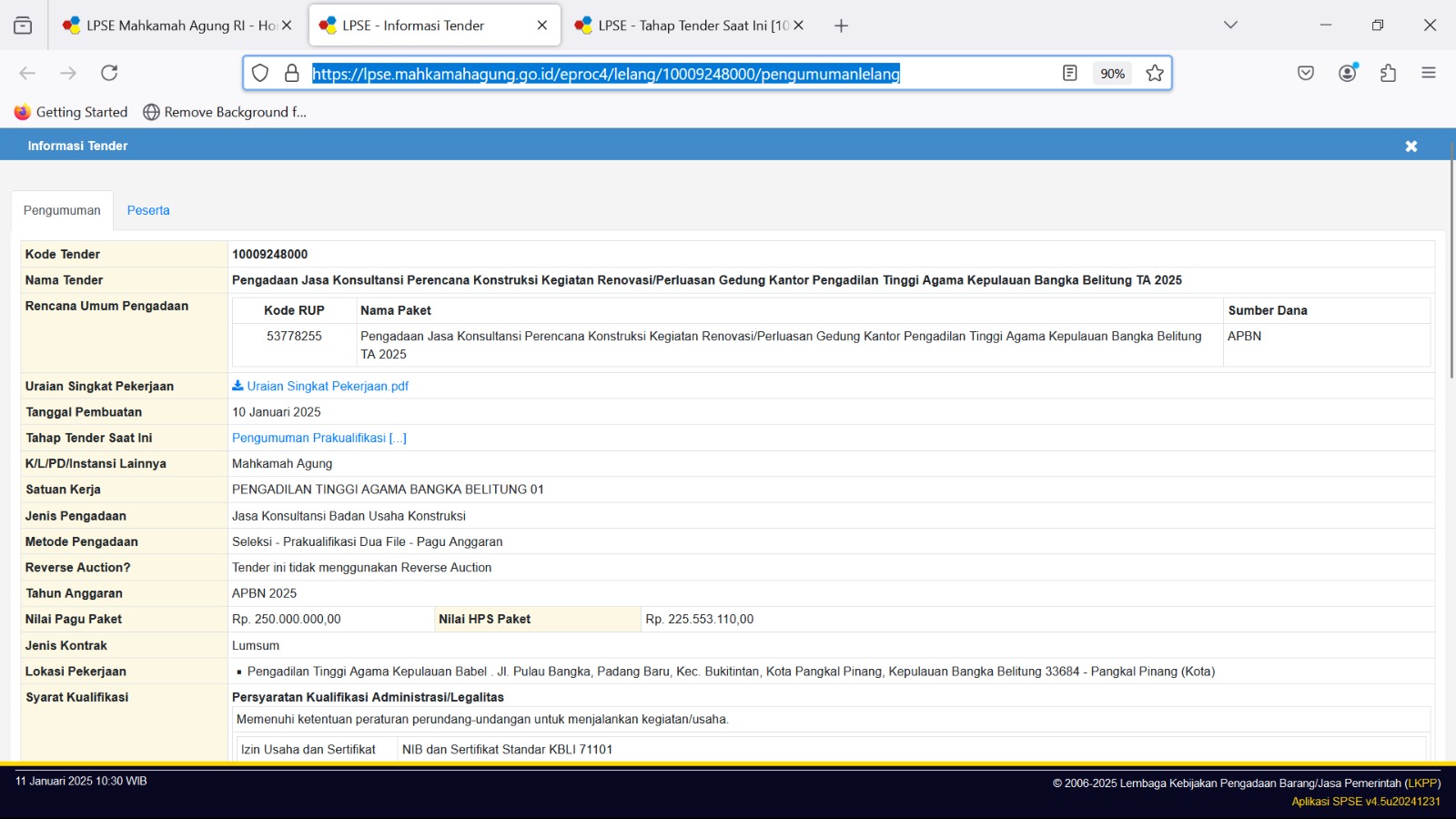Open extensions puzzle icon
This screenshot has height=819, width=1456.
1388,73
